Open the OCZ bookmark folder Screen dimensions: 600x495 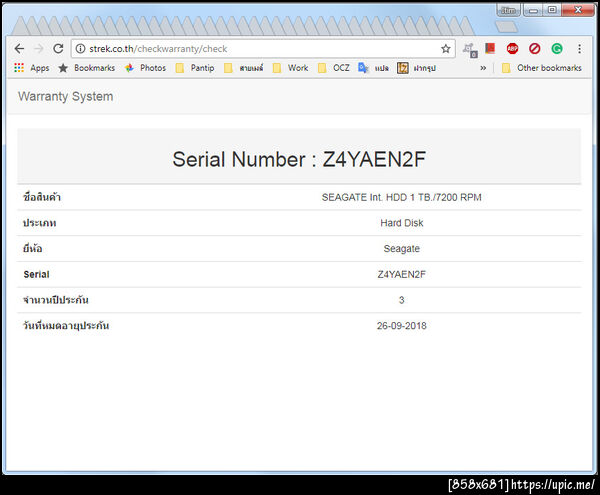click(x=334, y=68)
